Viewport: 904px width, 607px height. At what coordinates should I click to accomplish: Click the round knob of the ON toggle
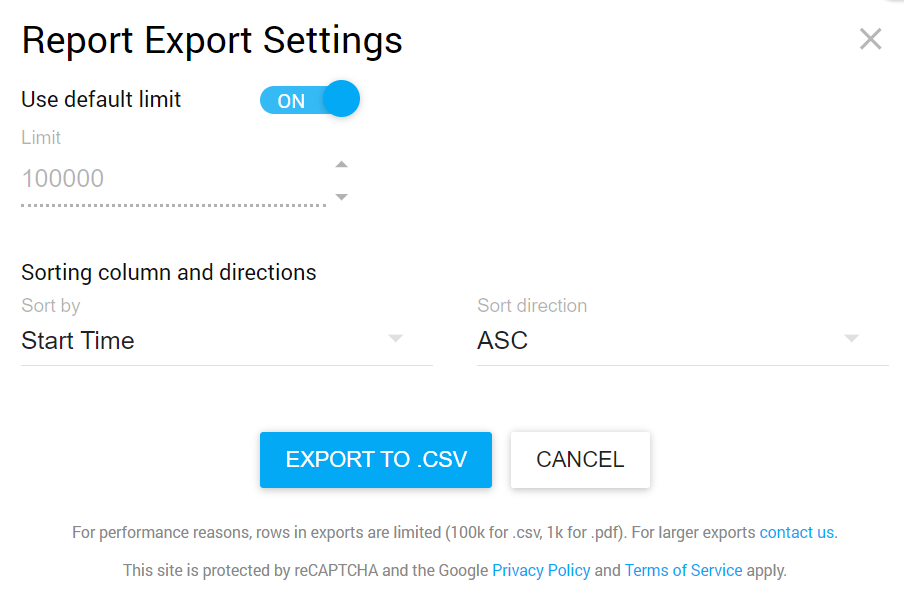pyautogui.click(x=341, y=100)
